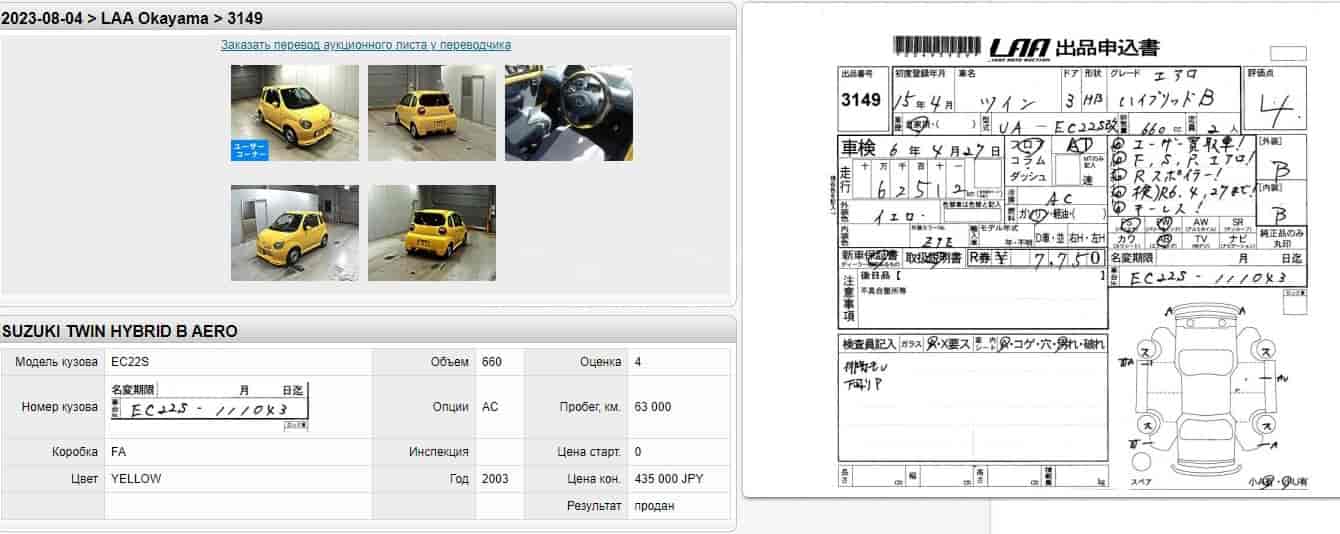Select the label 'Цена старт.'
The height and width of the screenshot is (534, 1340).
589,452
